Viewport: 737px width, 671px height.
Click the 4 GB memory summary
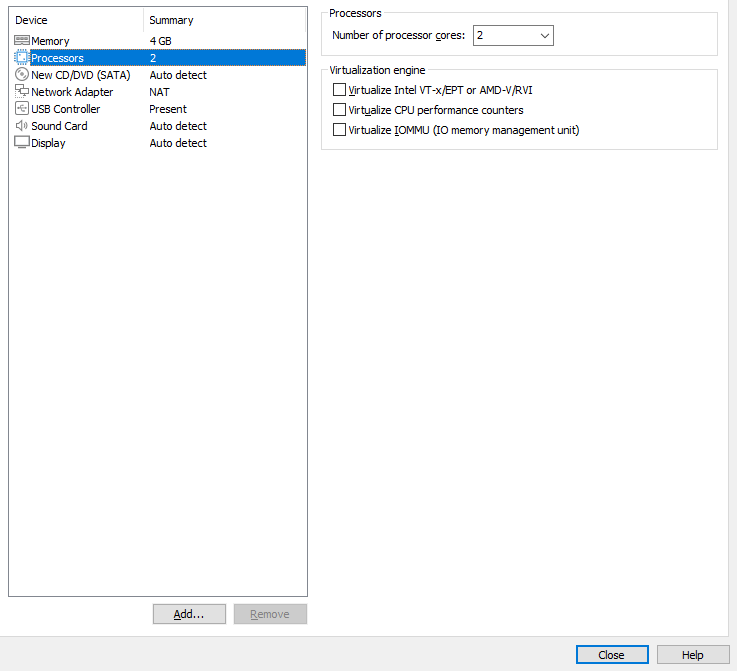[160, 41]
